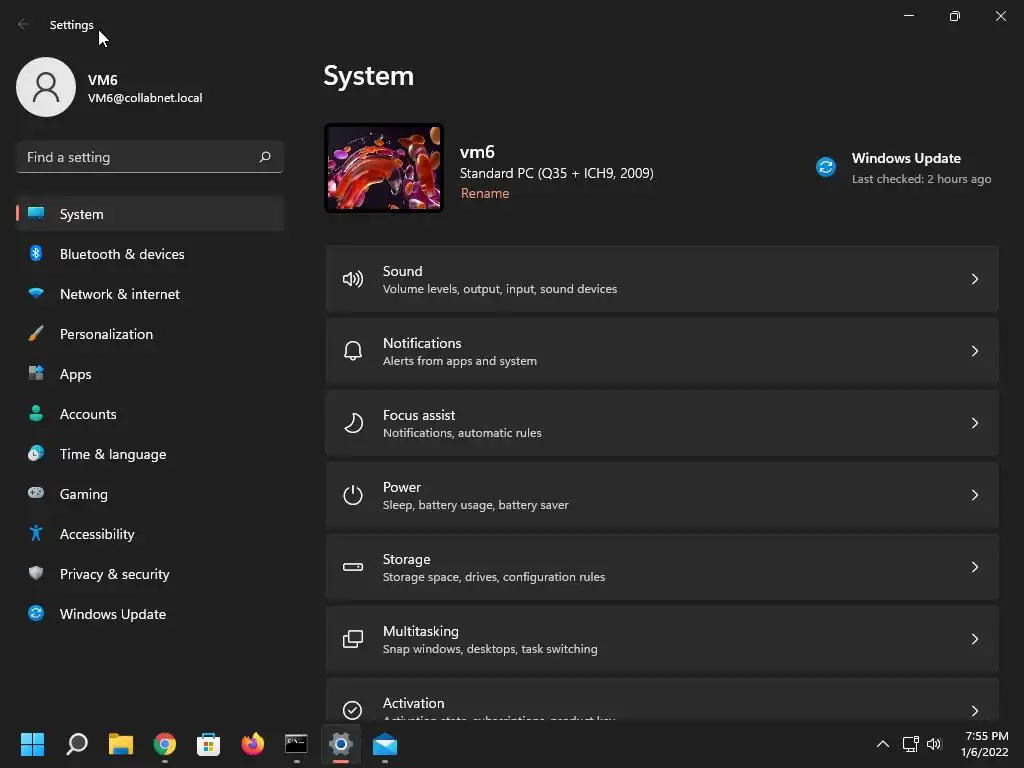Open the Notifications row chevron
This screenshot has width=1024, height=768.
click(974, 351)
